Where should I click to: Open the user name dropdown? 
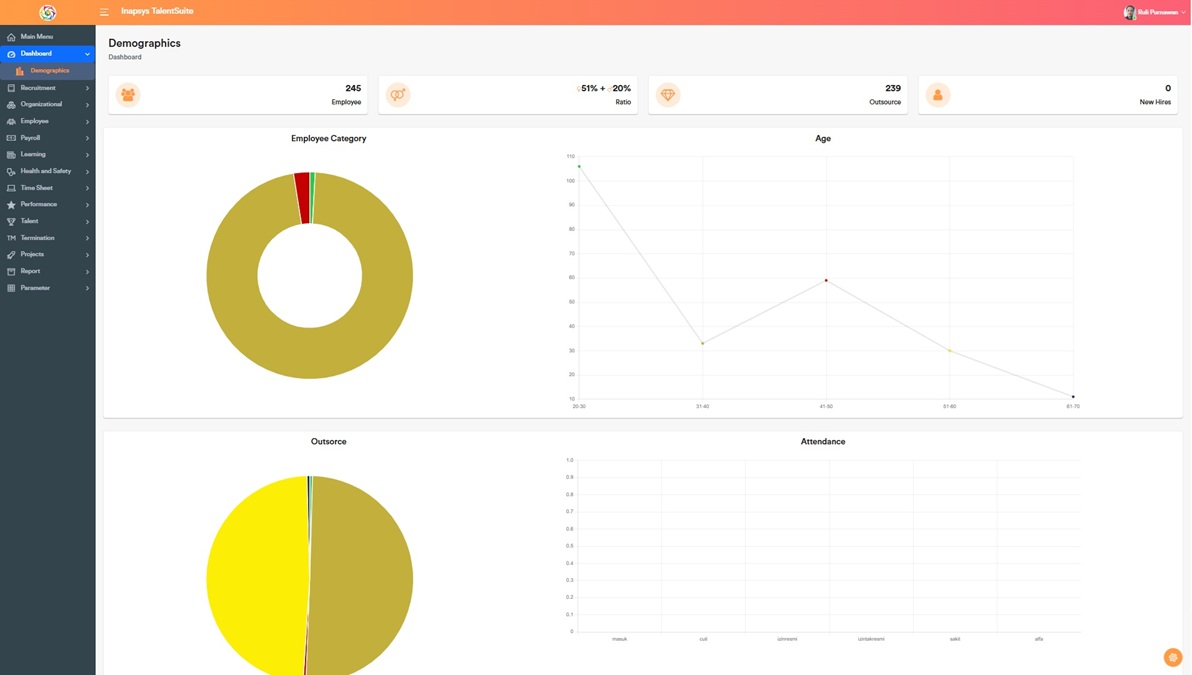(x=1161, y=12)
